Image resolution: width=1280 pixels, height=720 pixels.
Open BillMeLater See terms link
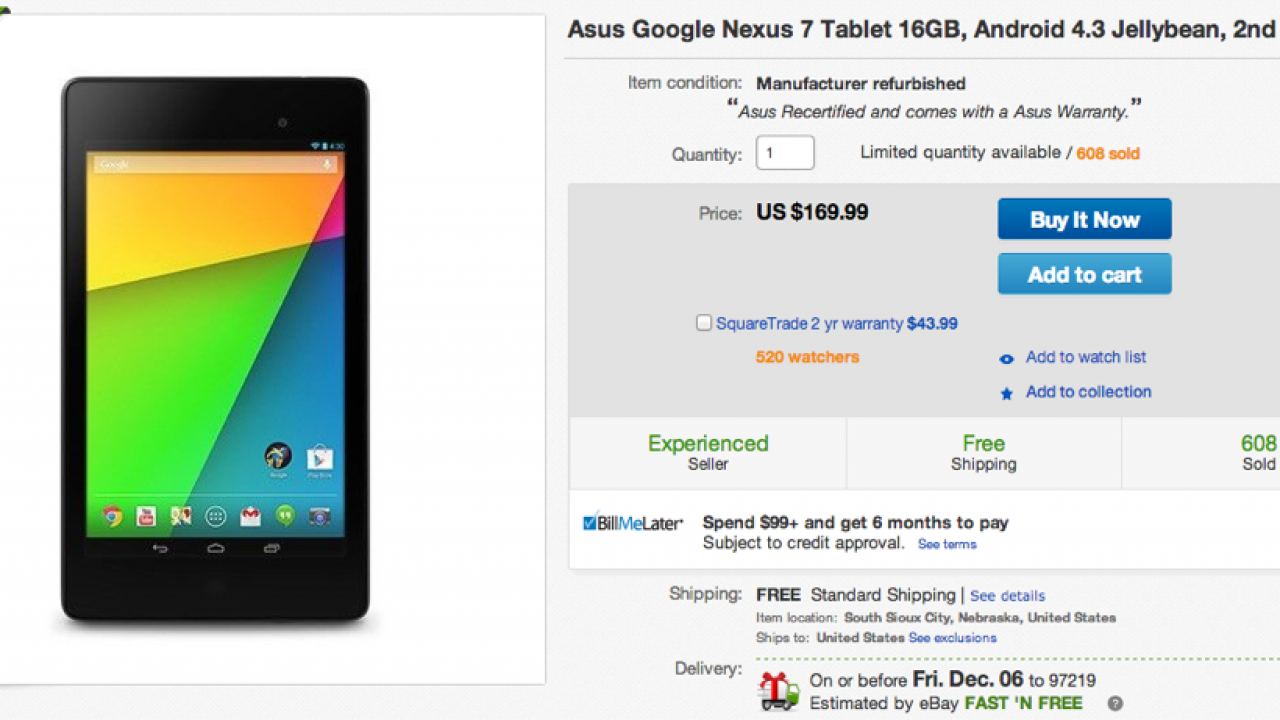coord(947,544)
